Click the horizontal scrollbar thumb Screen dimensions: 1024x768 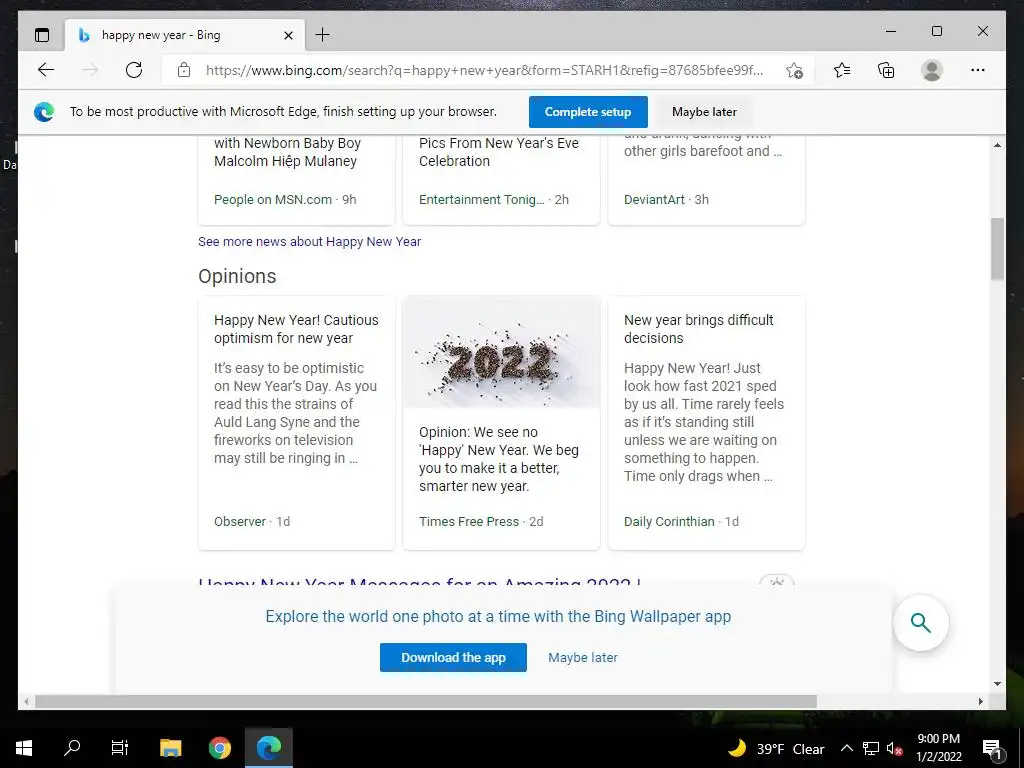coord(426,701)
